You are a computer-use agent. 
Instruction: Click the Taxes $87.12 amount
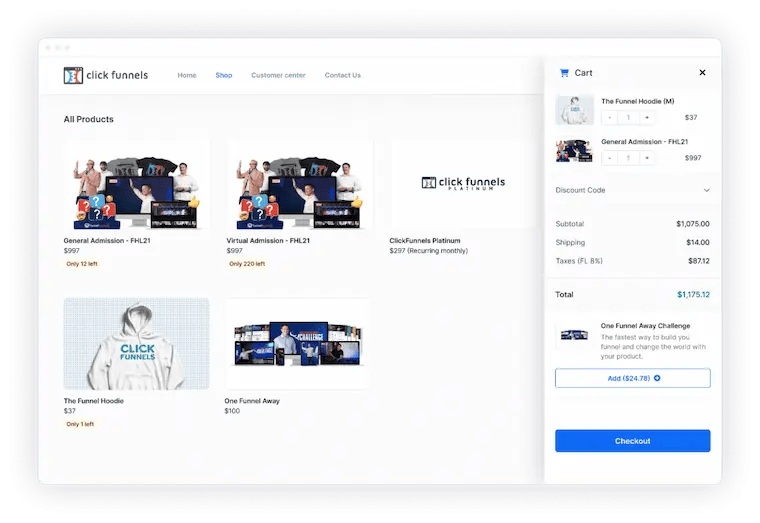click(698, 261)
